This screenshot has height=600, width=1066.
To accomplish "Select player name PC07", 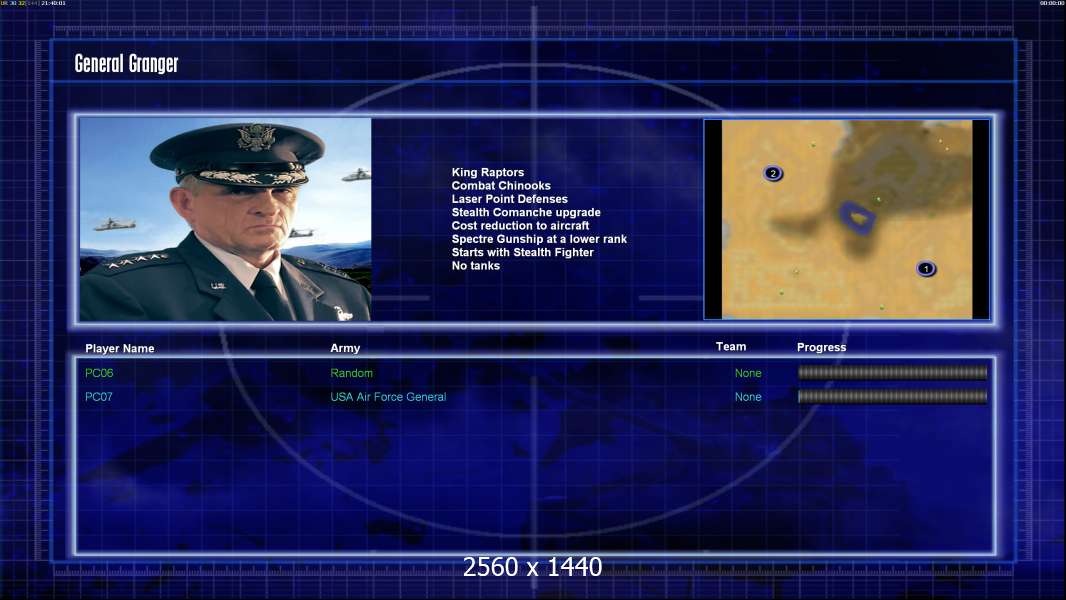I will (x=99, y=397).
